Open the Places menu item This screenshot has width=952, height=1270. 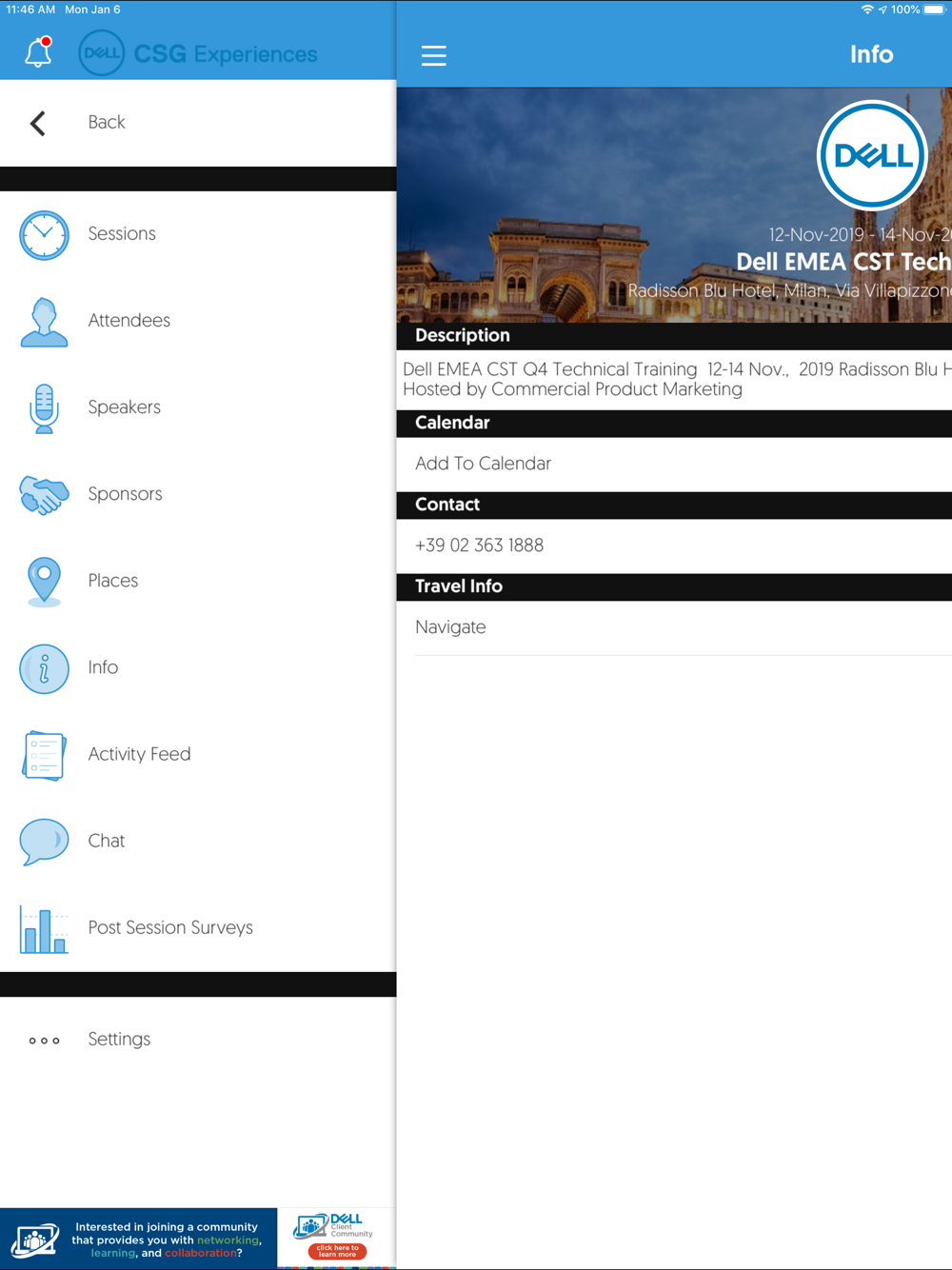coord(198,581)
